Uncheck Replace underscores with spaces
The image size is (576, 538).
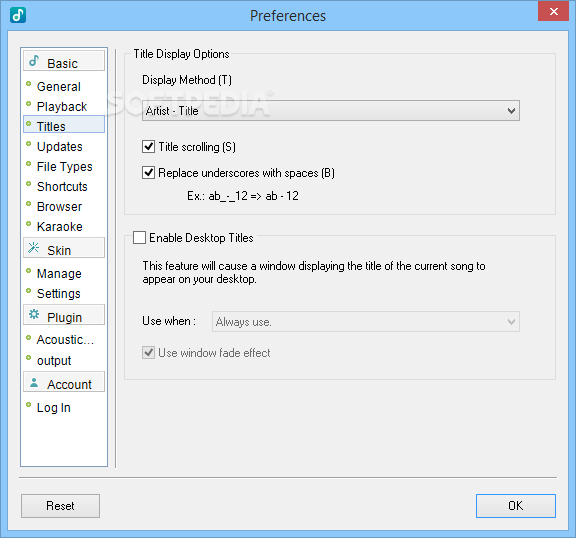click(148, 173)
